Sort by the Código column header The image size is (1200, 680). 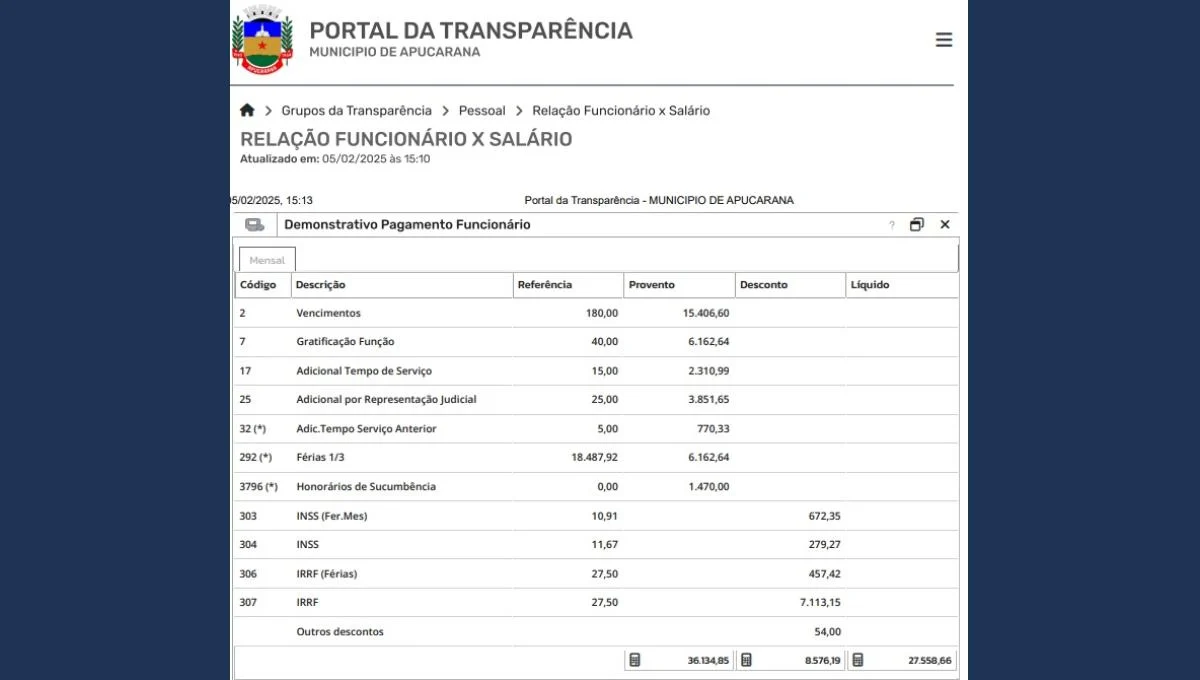pyautogui.click(x=258, y=285)
